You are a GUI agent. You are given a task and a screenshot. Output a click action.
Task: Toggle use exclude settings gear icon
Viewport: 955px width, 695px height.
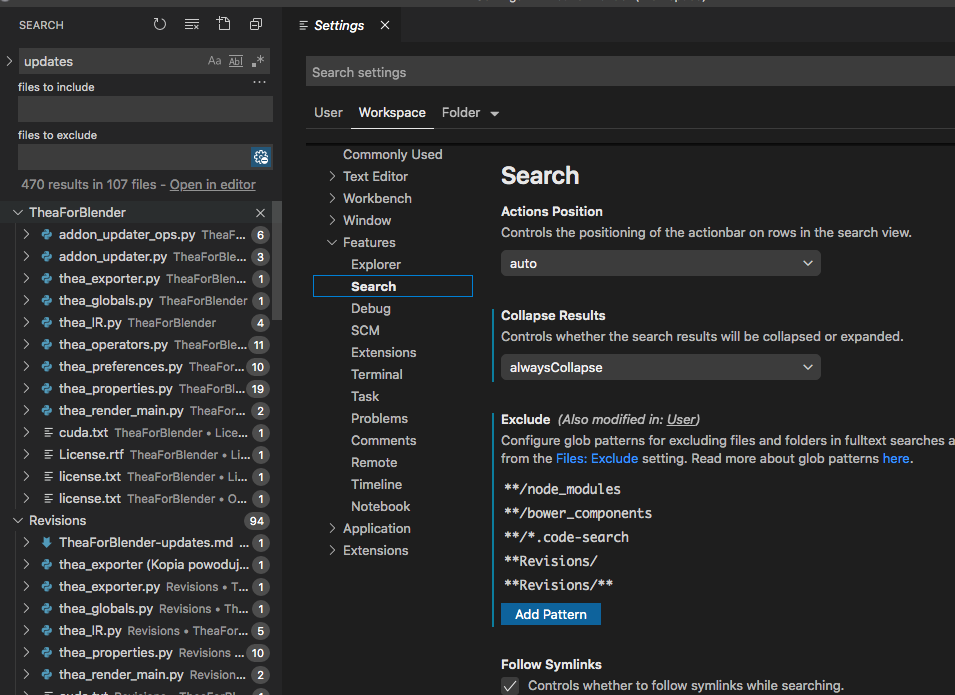261,157
